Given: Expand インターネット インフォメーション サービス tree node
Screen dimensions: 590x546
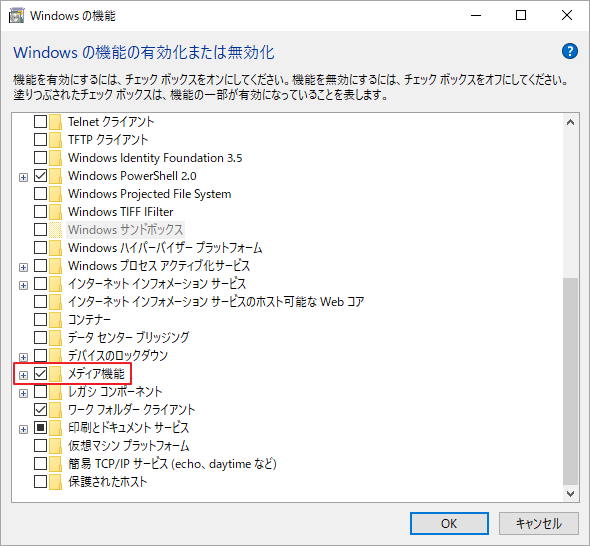Looking at the screenshot, I should [23, 285].
